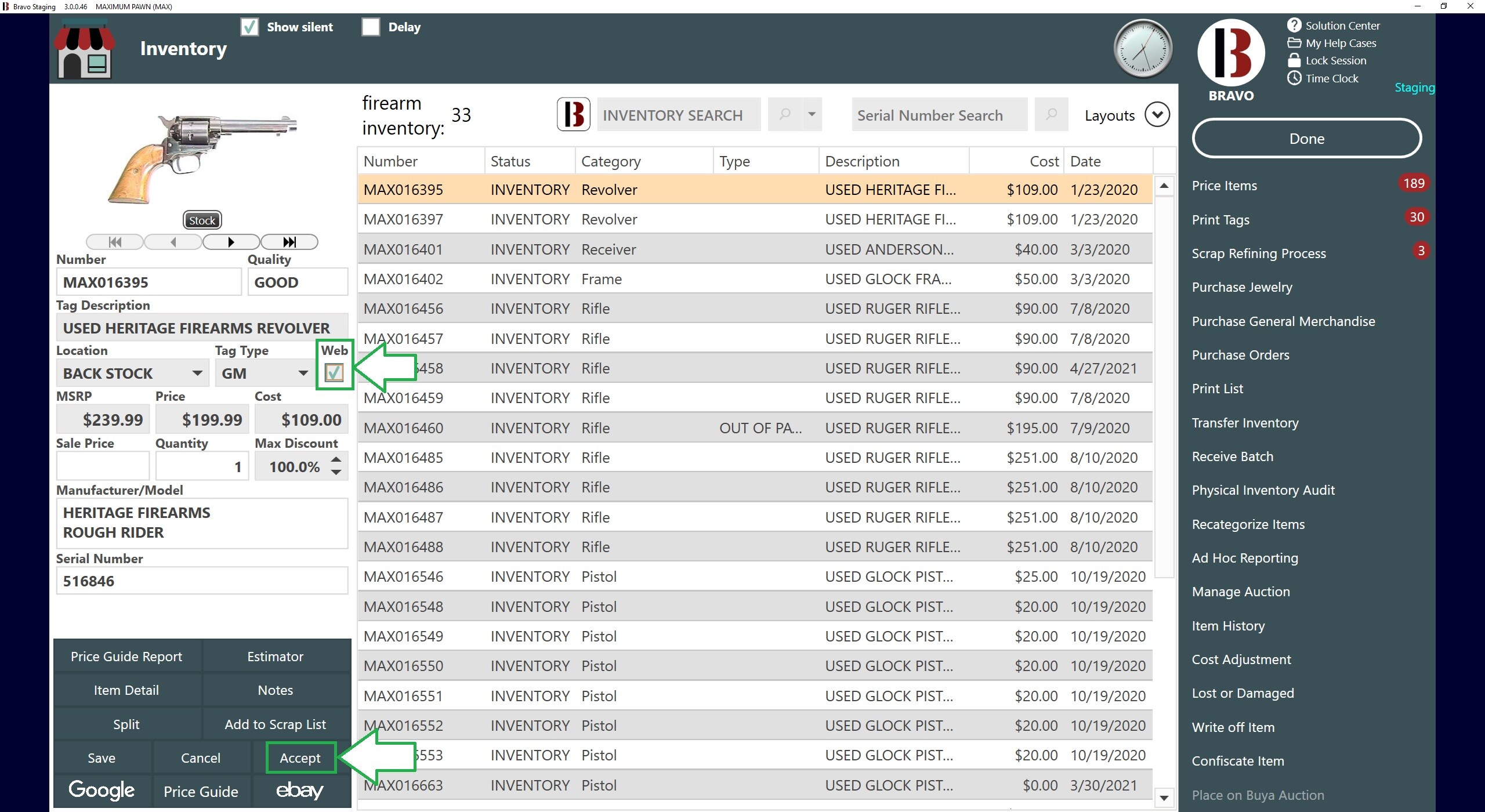
Task: Click the Inventory Search field
Action: pos(679,115)
